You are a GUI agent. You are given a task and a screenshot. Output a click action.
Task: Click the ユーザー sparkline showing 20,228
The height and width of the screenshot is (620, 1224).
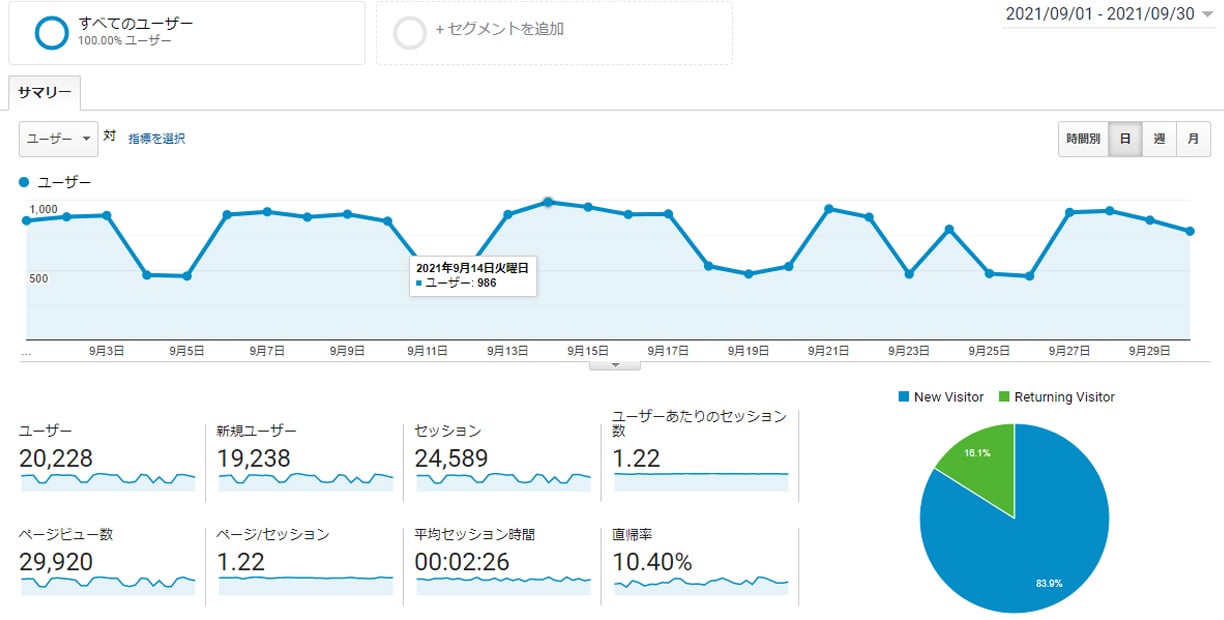point(108,480)
